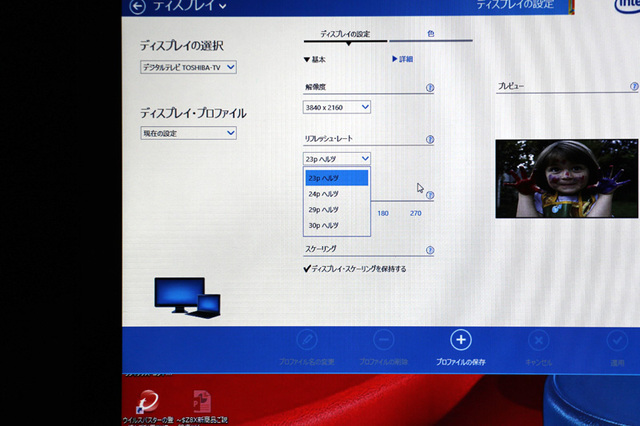Viewport: 640px width, 426px height.
Task: Open help icon for 解像度
Action: pos(430,87)
